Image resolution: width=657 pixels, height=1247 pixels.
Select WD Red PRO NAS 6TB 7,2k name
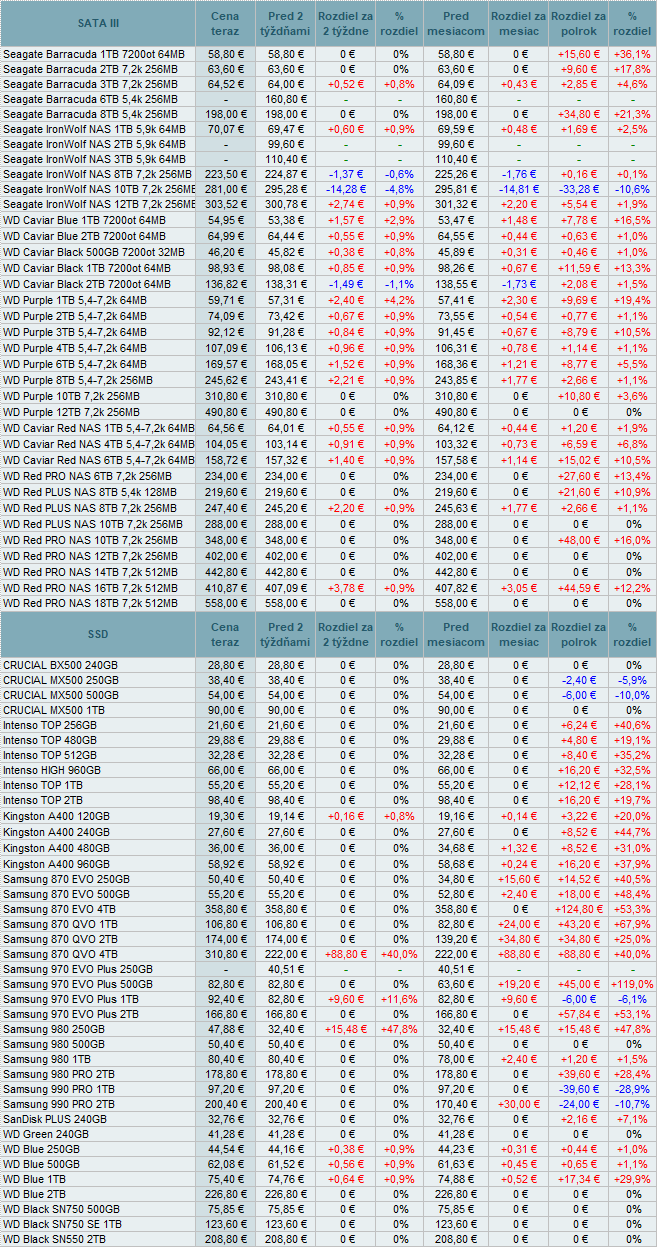point(88,476)
